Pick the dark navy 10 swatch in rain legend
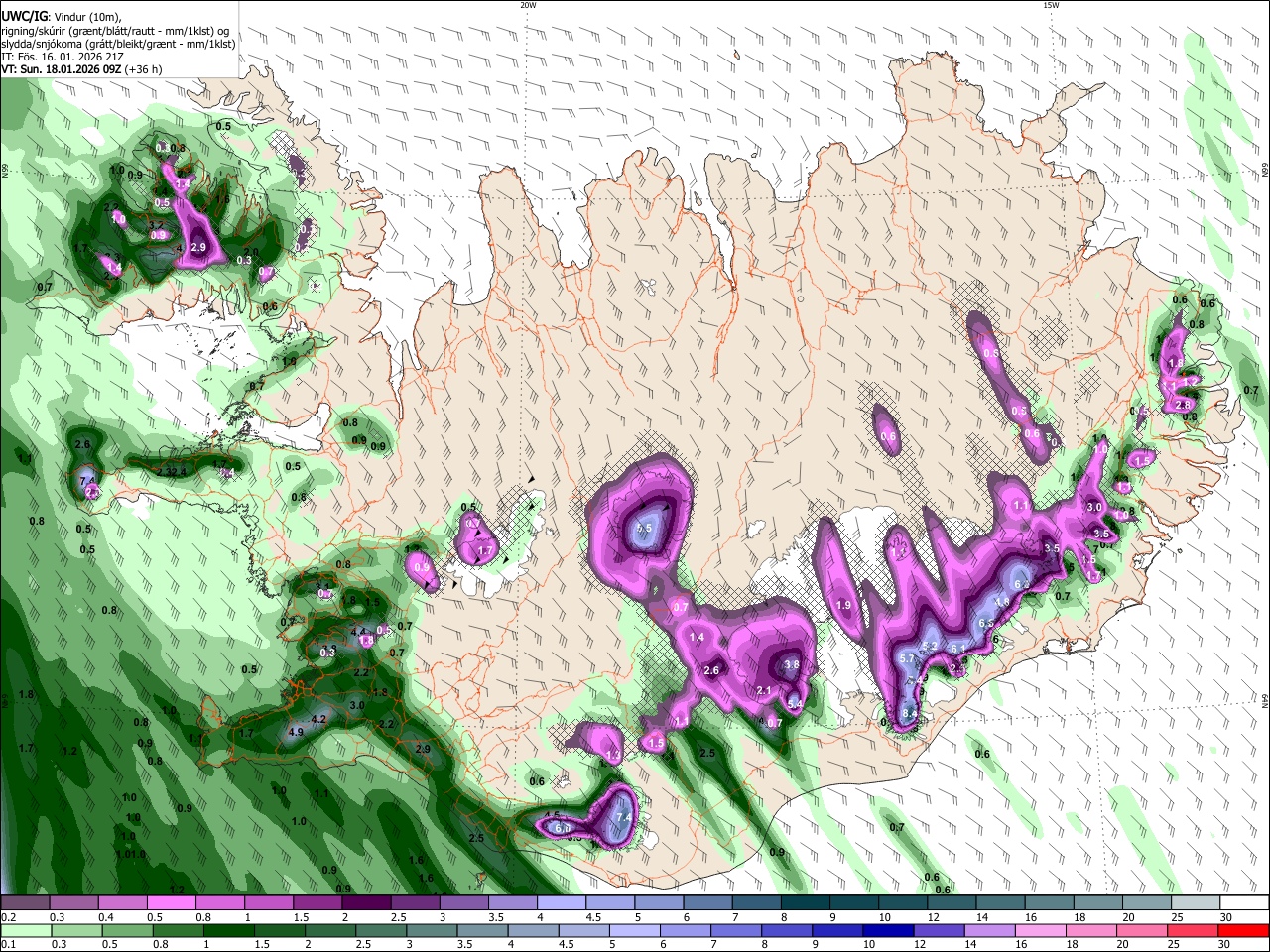Screen dimensions: 1270x952 (889, 931)
